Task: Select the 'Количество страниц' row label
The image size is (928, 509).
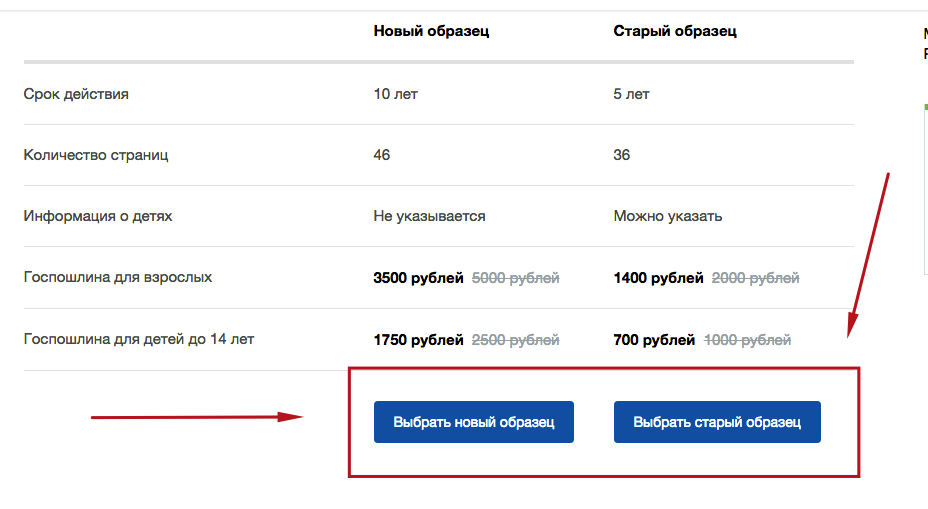Action: (x=96, y=155)
